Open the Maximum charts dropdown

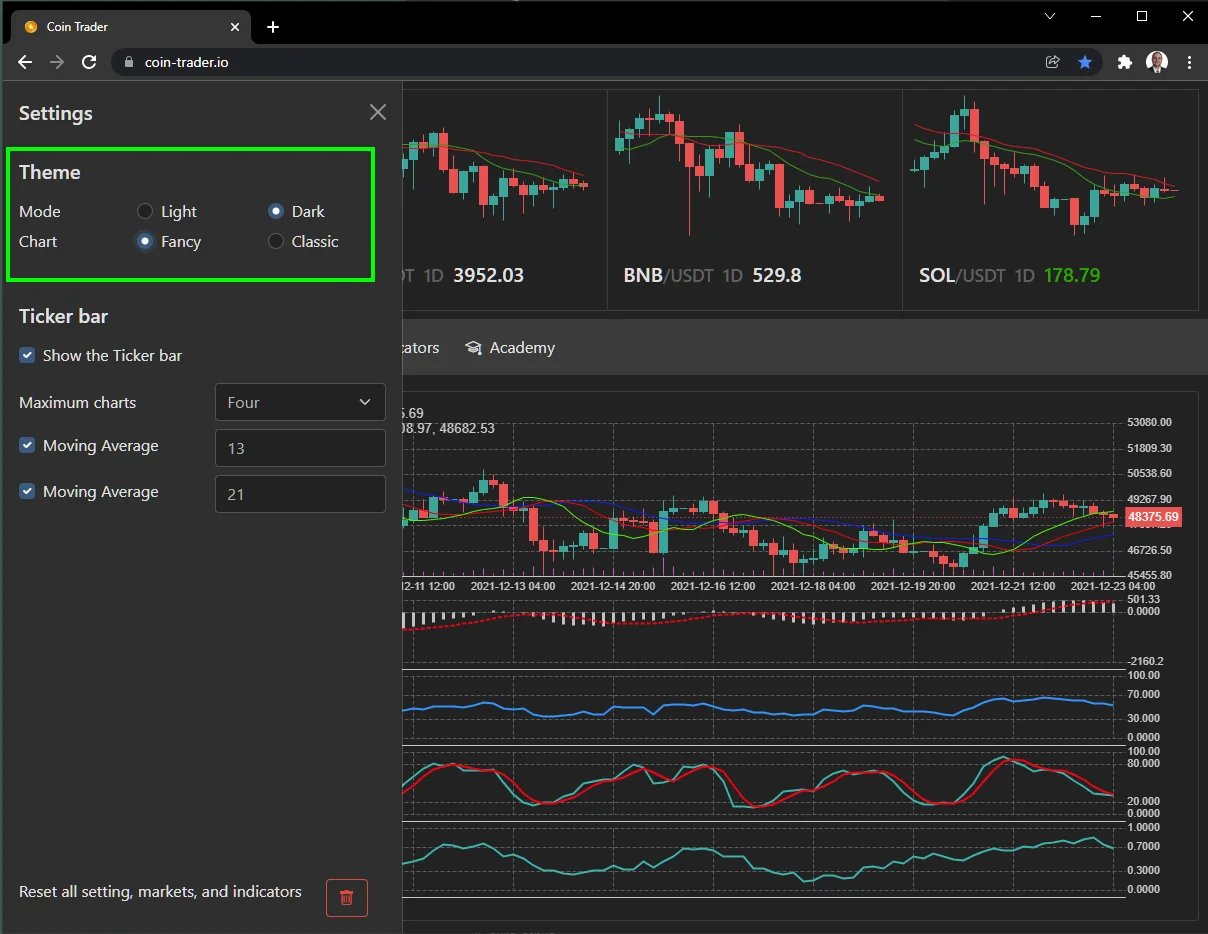[x=300, y=402]
